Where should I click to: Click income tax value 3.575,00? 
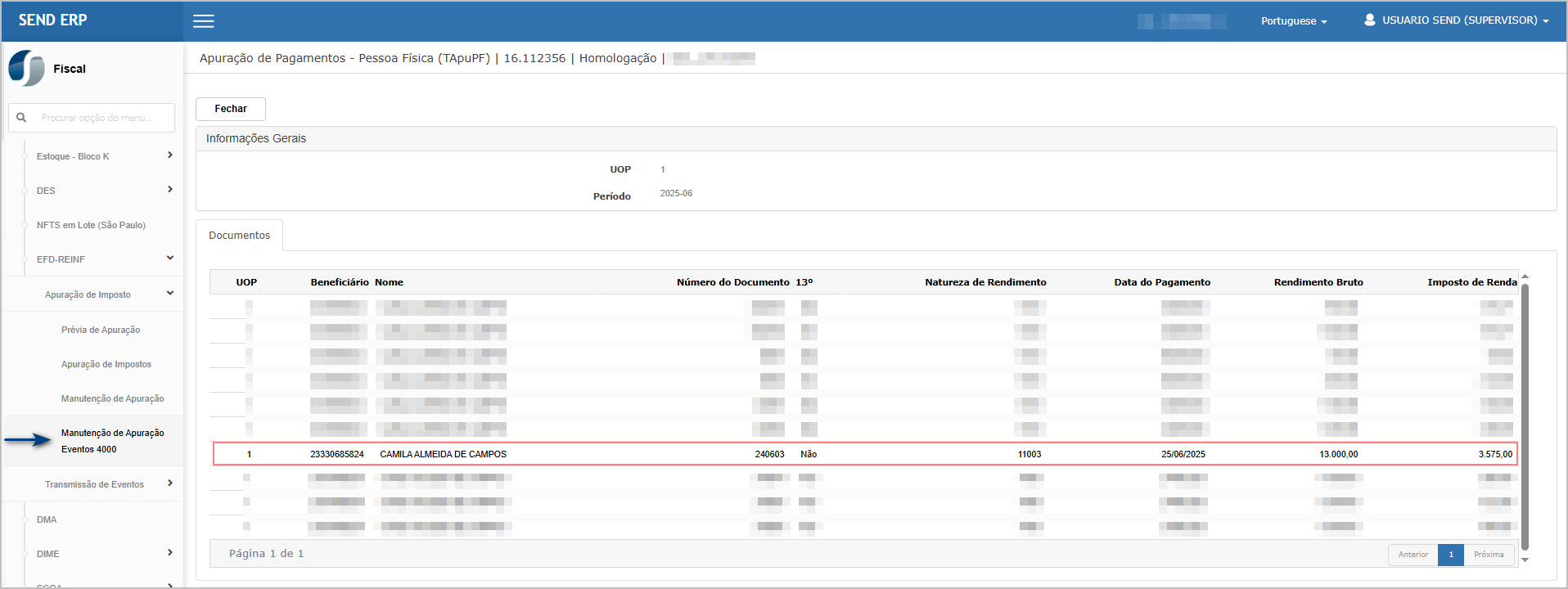click(x=1495, y=454)
